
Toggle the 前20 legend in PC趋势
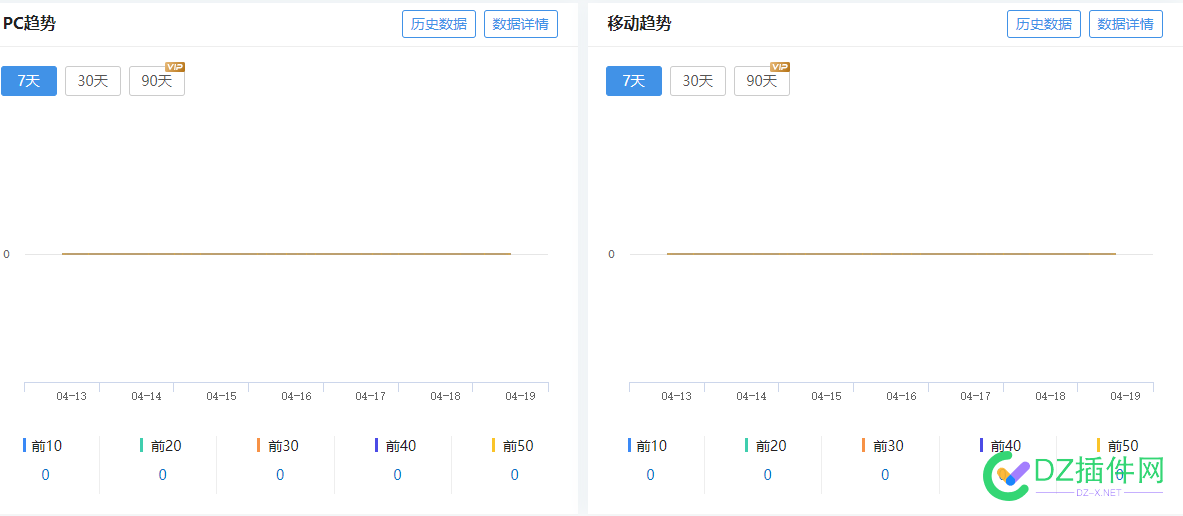[x=161, y=446]
